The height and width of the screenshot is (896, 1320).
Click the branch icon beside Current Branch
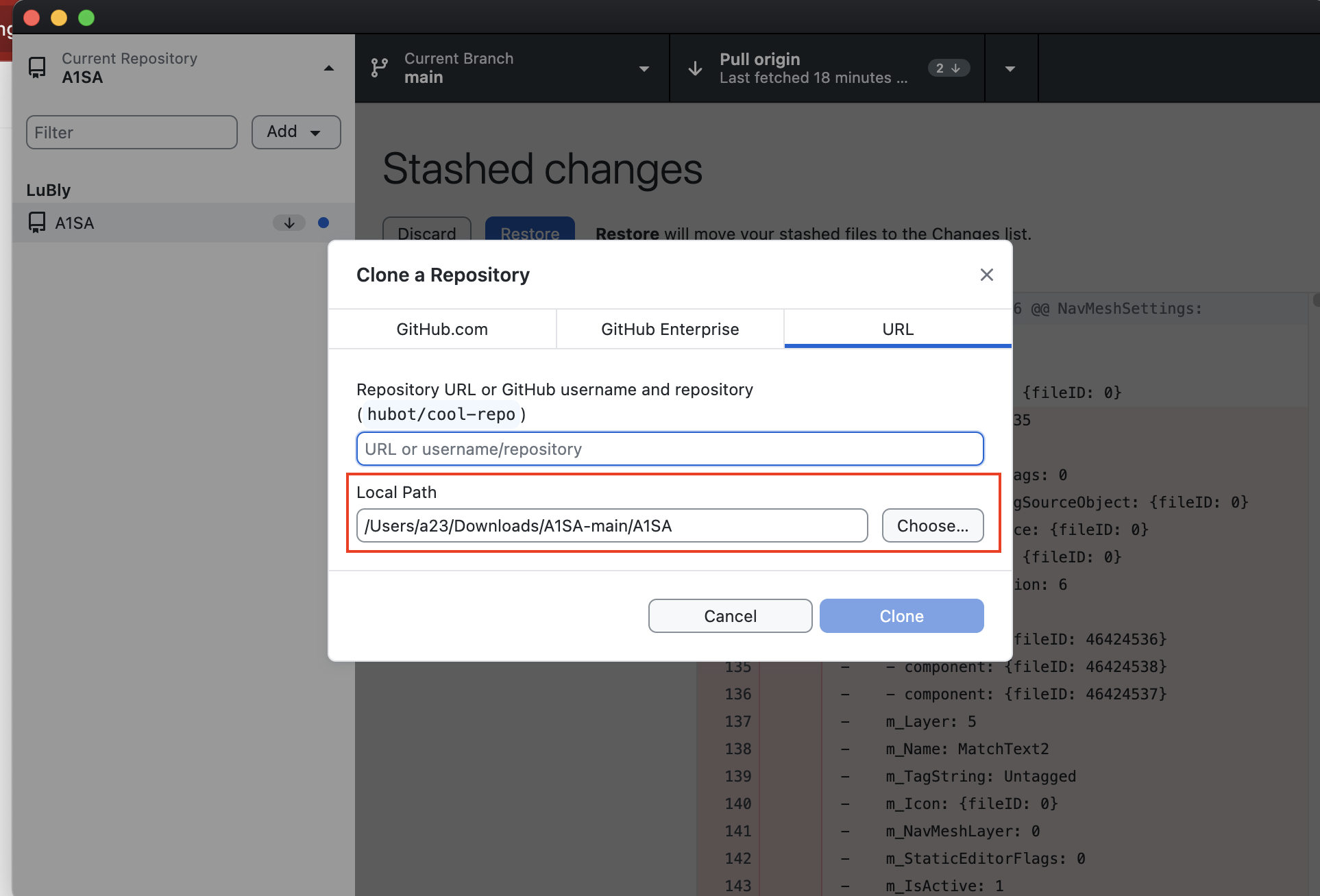coord(379,68)
